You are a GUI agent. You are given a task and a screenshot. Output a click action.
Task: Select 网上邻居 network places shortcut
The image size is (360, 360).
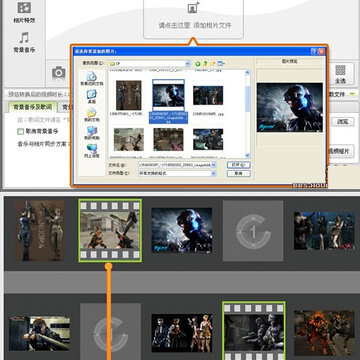pos(92,150)
